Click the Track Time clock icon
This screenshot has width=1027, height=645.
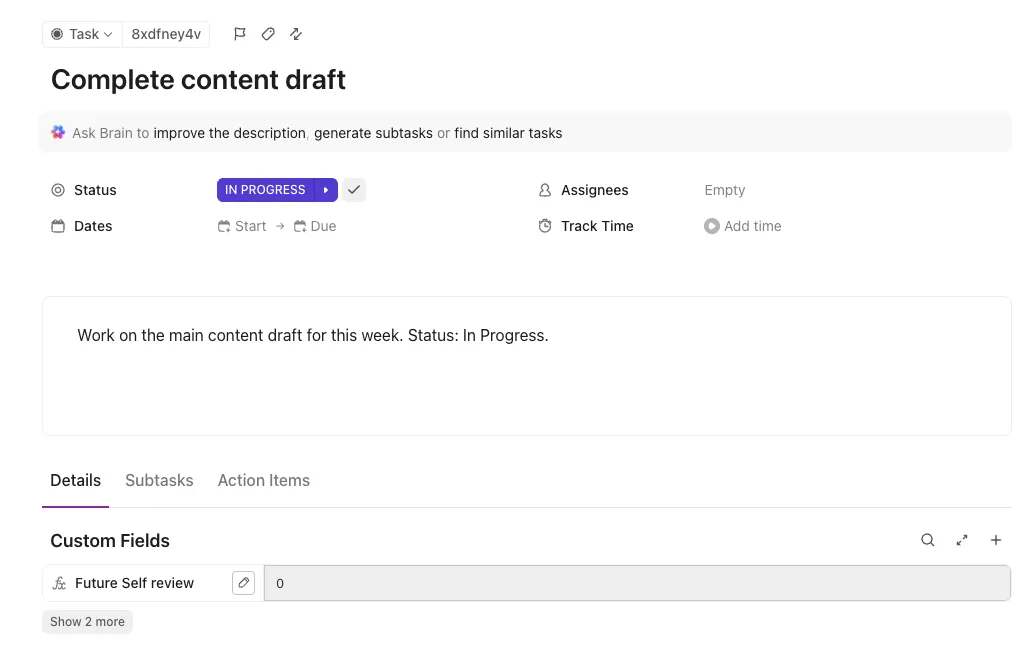click(545, 226)
